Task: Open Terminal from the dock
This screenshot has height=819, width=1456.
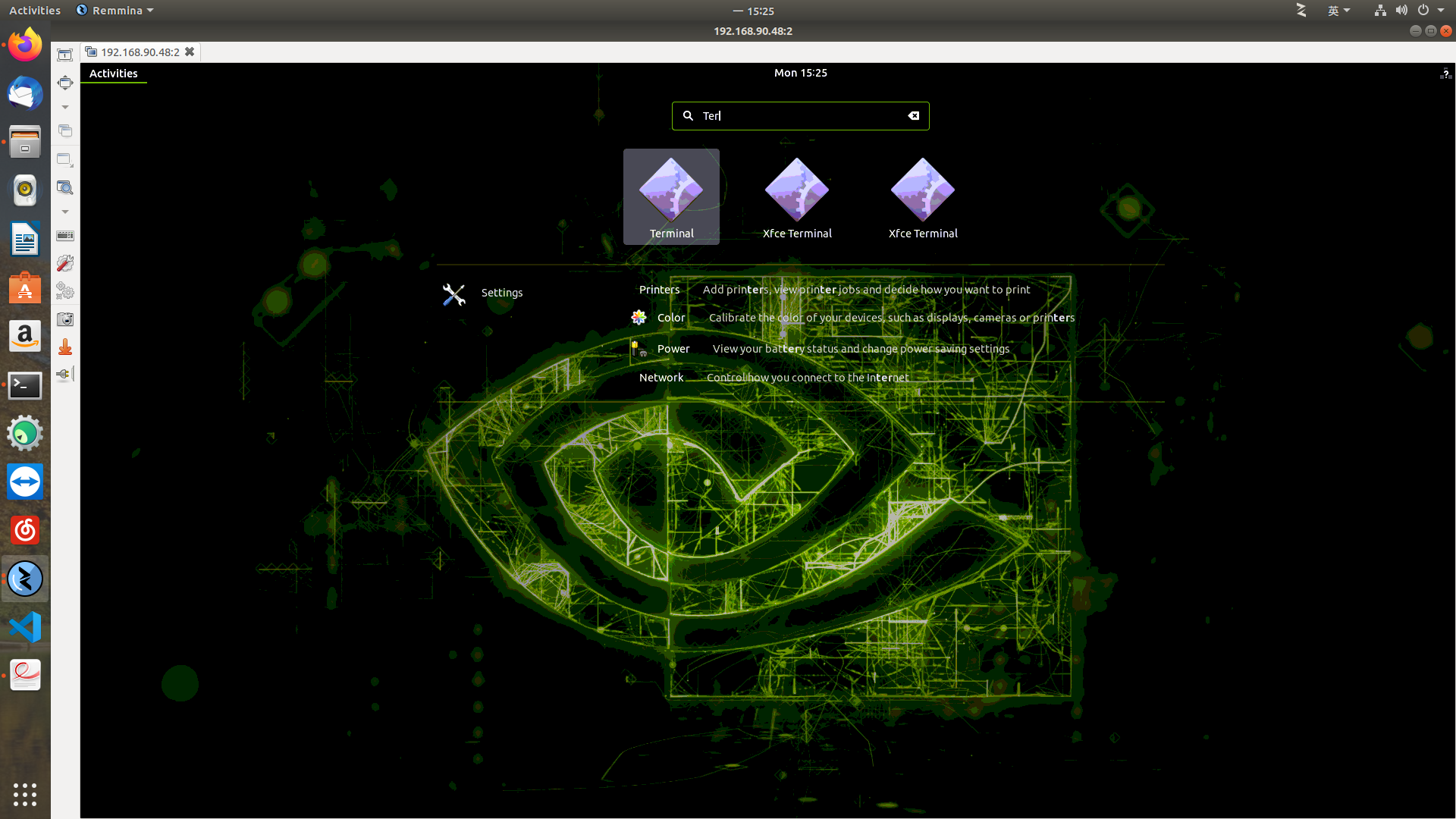Action: click(25, 385)
